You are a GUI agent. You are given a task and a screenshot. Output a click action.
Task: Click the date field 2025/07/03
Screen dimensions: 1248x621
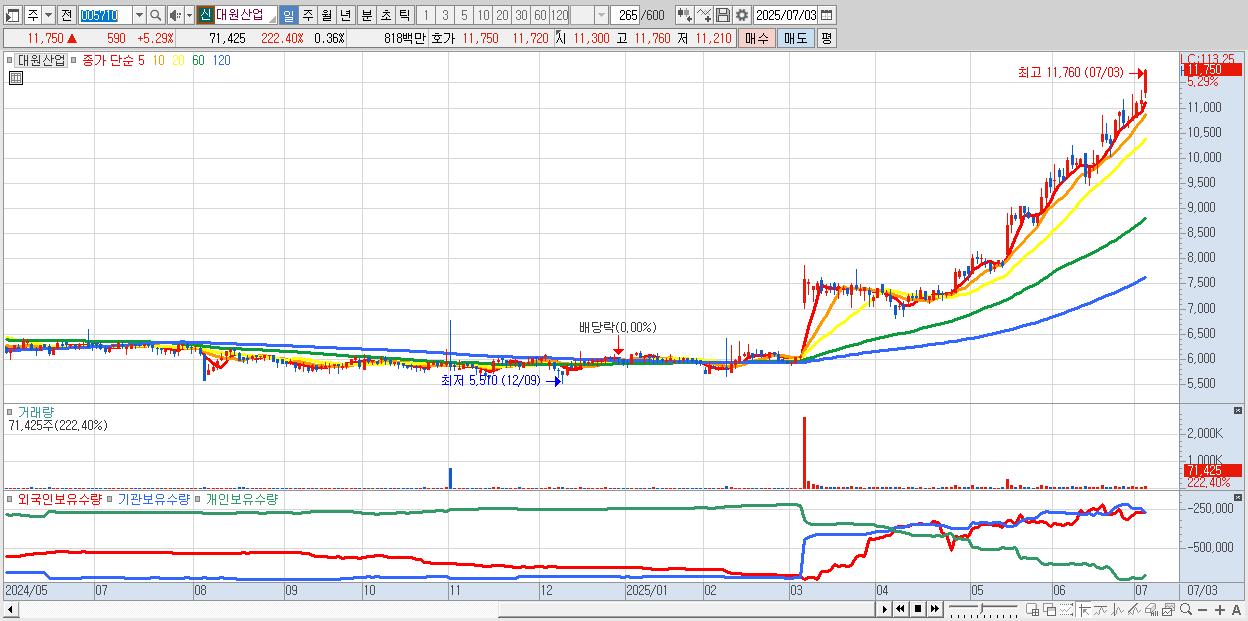[785, 15]
